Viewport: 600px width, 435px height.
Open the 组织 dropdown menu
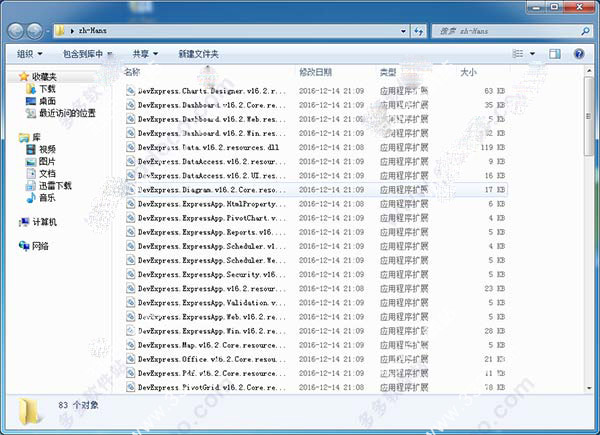coord(30,53)
